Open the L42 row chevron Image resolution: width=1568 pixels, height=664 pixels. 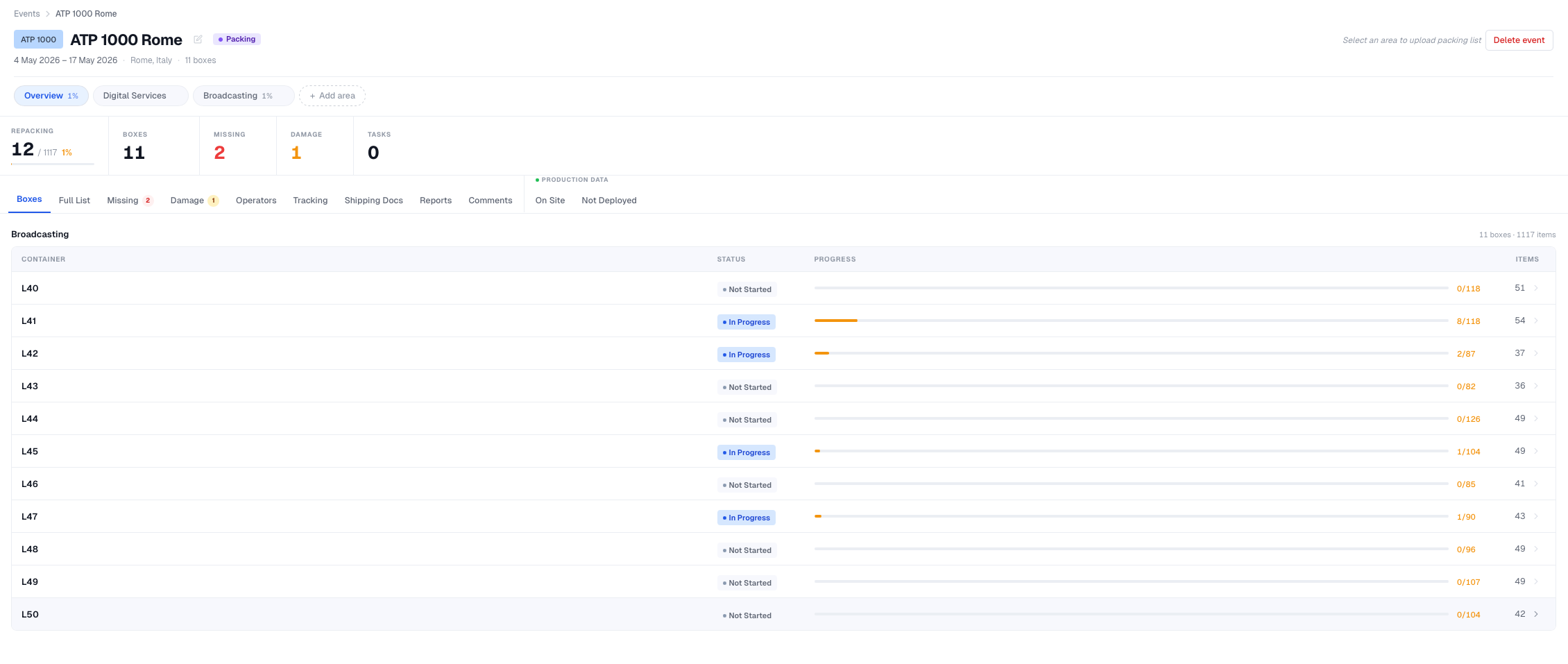[x=1536, y=353]
